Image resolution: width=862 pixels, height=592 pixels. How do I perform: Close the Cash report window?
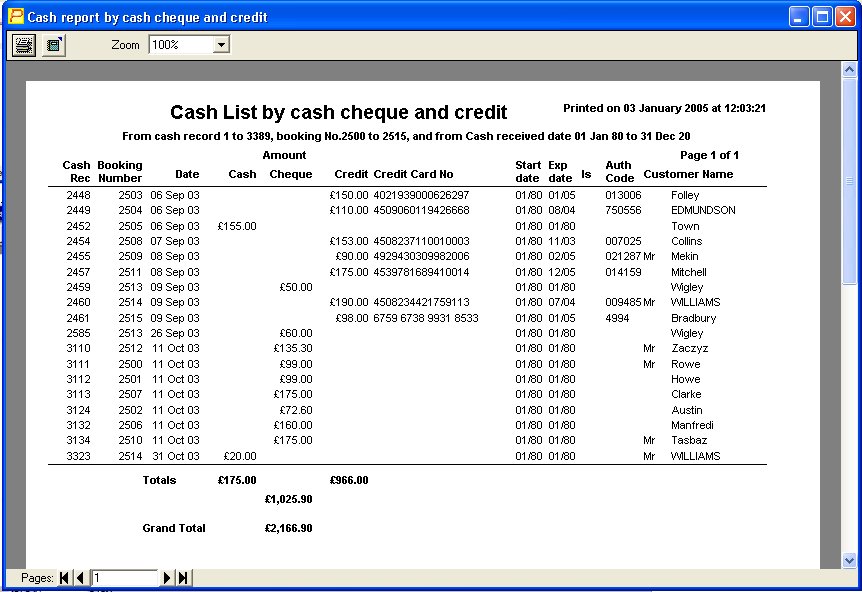click(x=845, y=17)
